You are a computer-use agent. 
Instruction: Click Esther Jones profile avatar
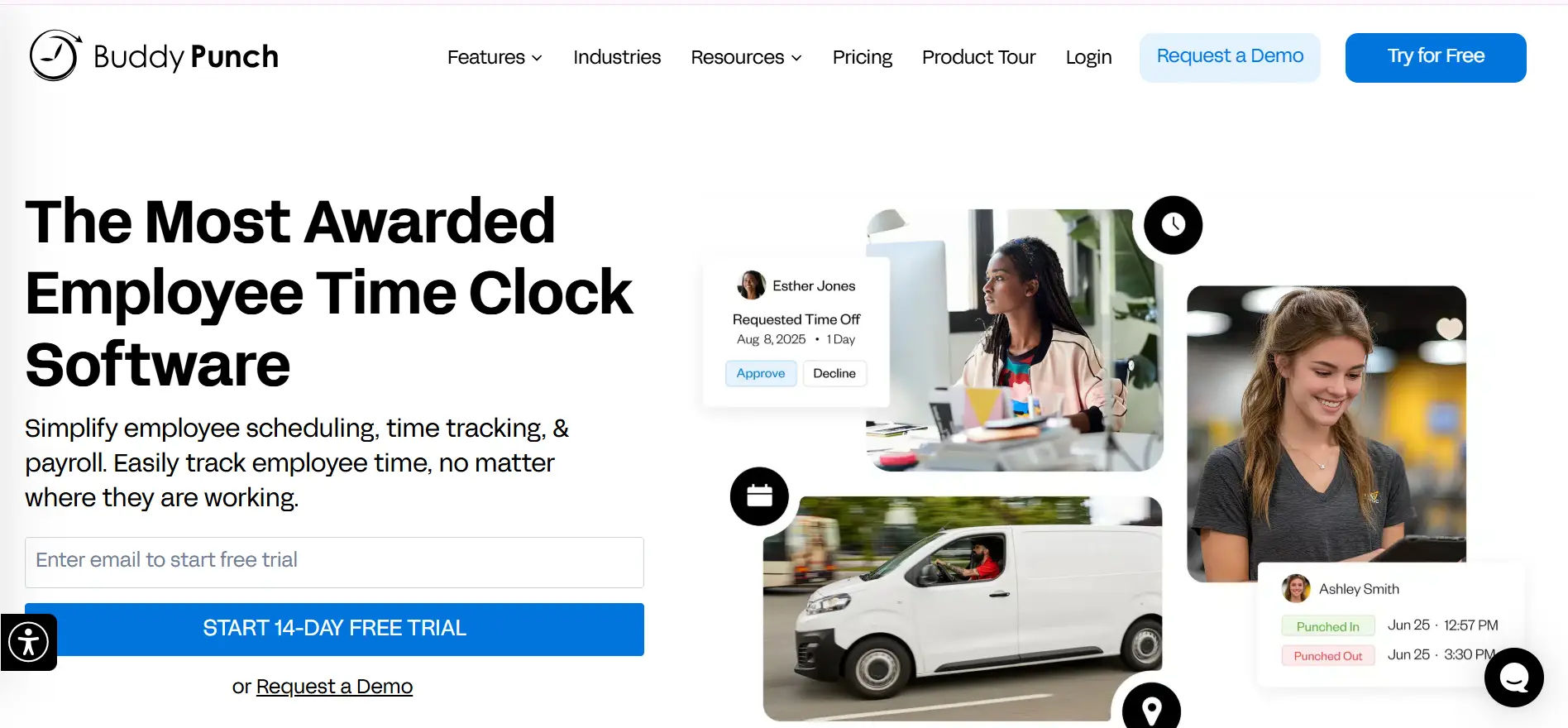click(x=751, y=285)
